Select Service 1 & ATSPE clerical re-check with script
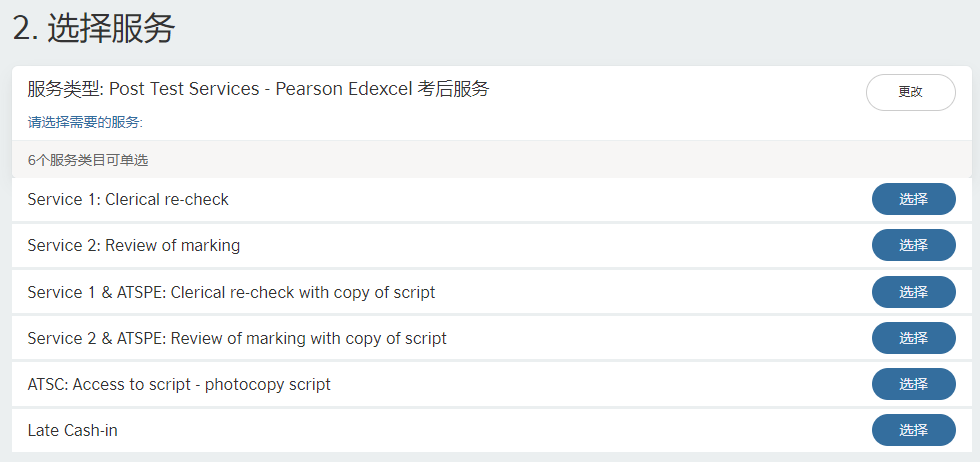This screenshot has height=462, width=980. pyautogui.click(x=914, y=292)
